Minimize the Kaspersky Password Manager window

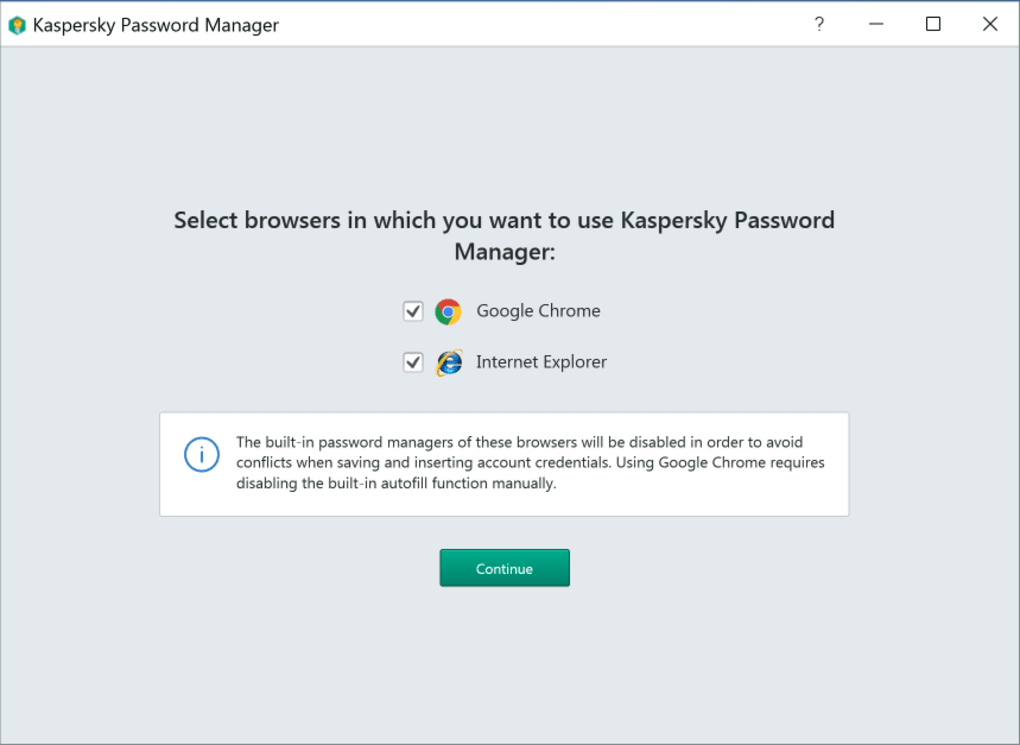coord(876,25)
